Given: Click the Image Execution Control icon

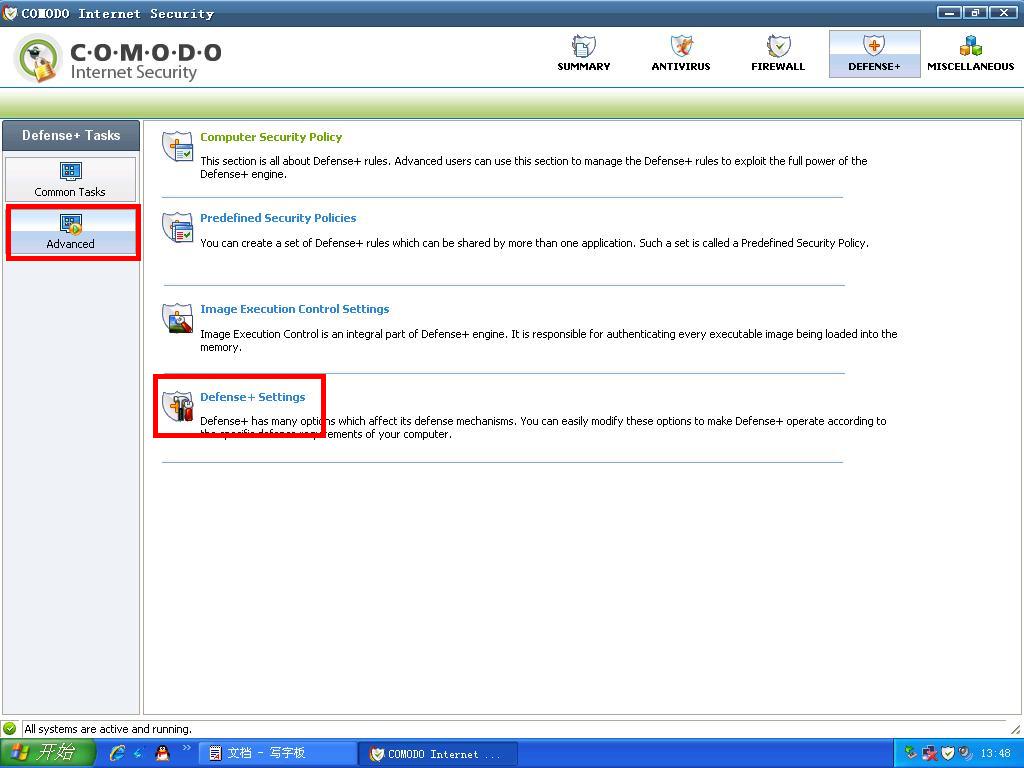Looking at the screenshot, I should [x=178, y=318].
